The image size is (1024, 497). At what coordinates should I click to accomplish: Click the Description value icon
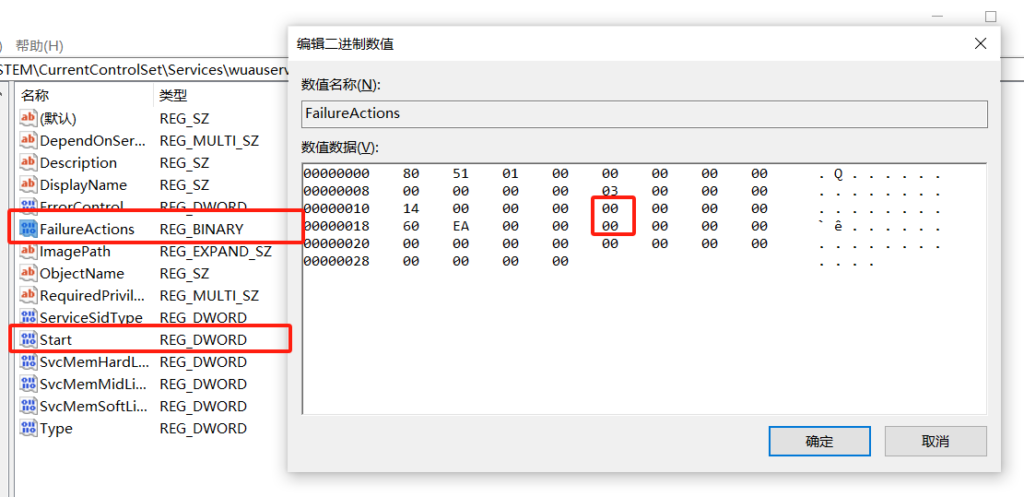click(28, 163)
